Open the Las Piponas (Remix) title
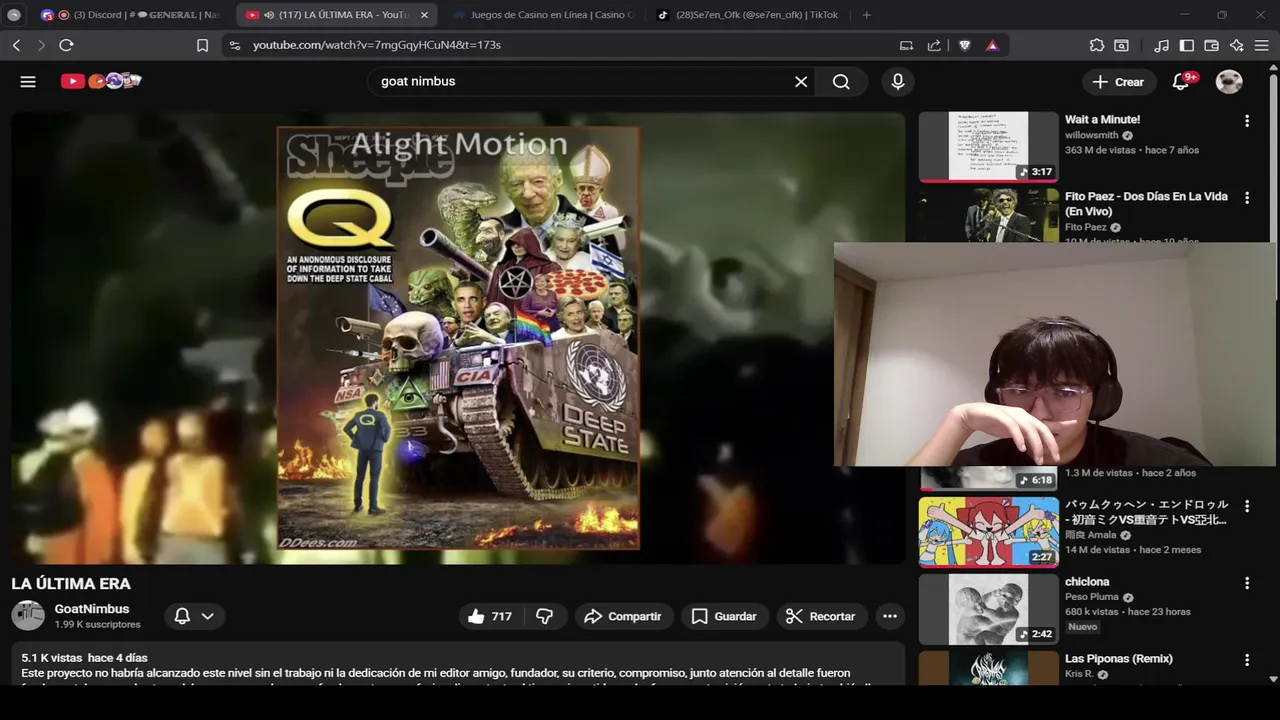 click(1118, 659)
